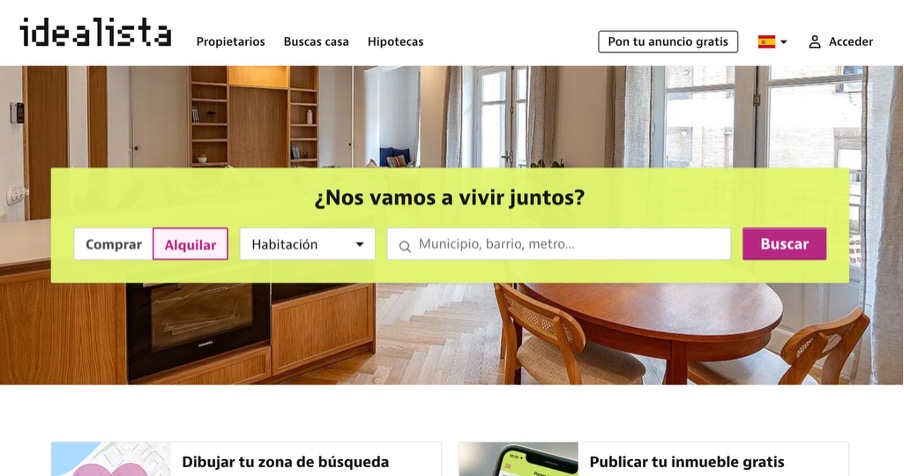Click the idealista logo
The width and height of the screenshot is (904, 476).
pos(95,32)
